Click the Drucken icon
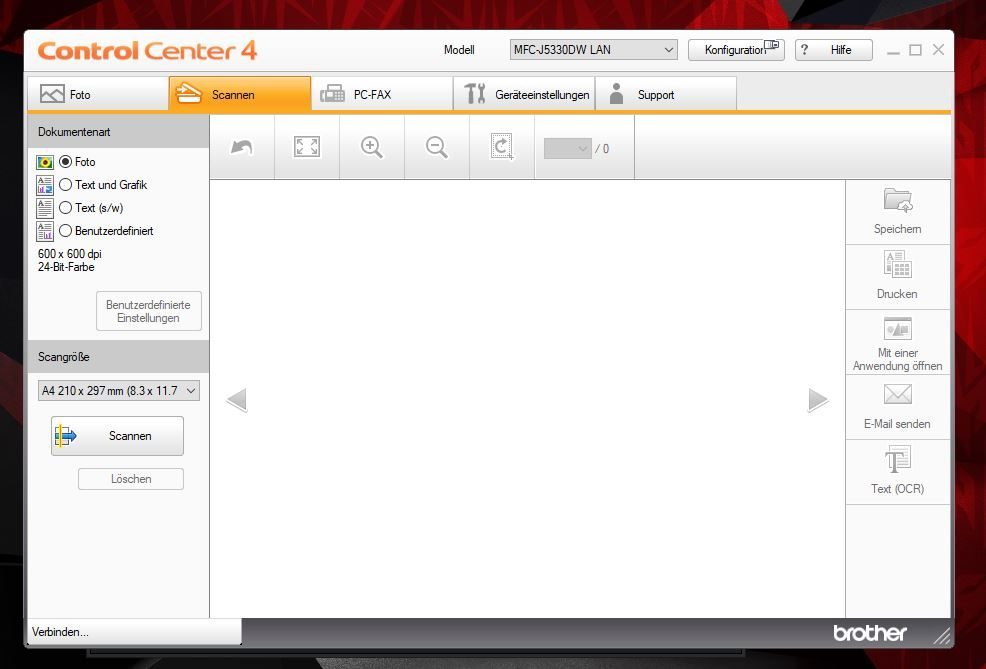986x669 pixels. point(897,264)
